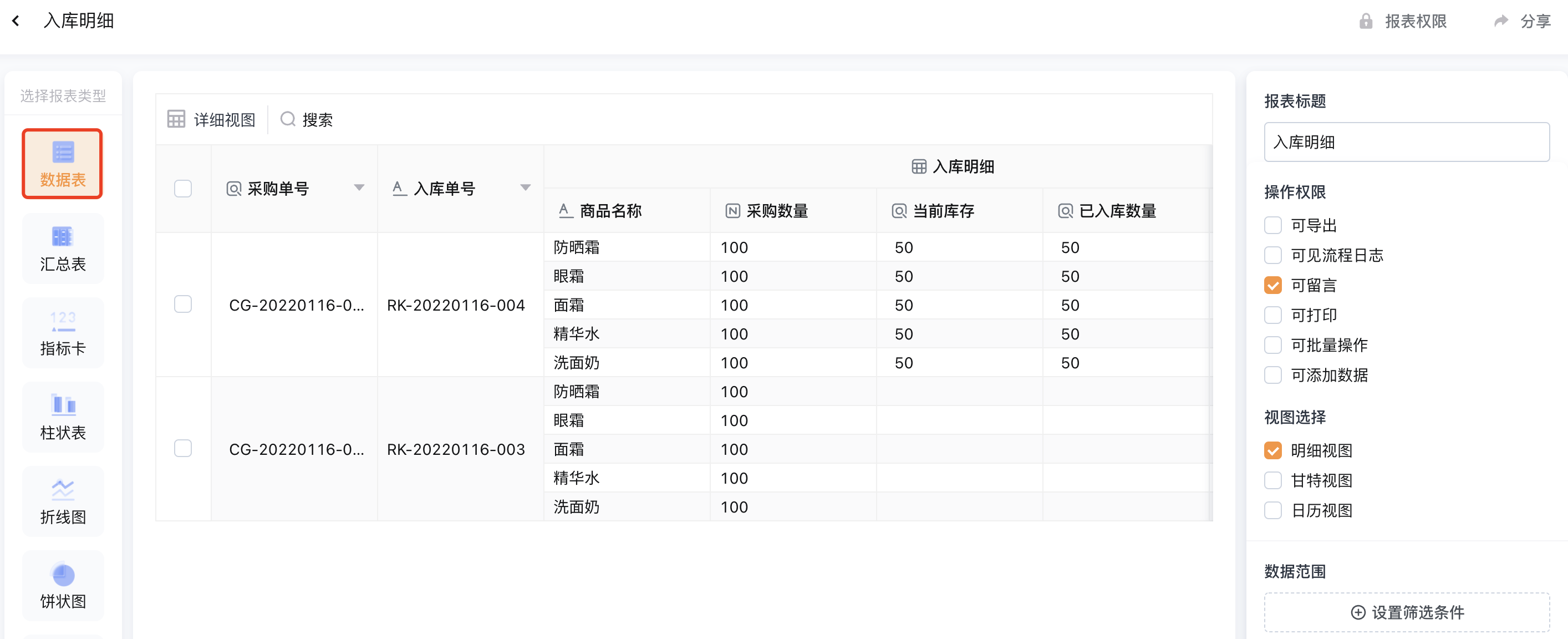Viewport: 1568px width, 639px height.
Task: Enable the 可见流程日志 permission
Action: [x=1273, y=255]
